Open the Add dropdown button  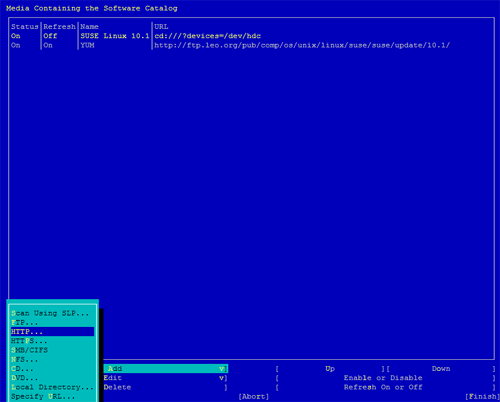click(x=165, y=368)
